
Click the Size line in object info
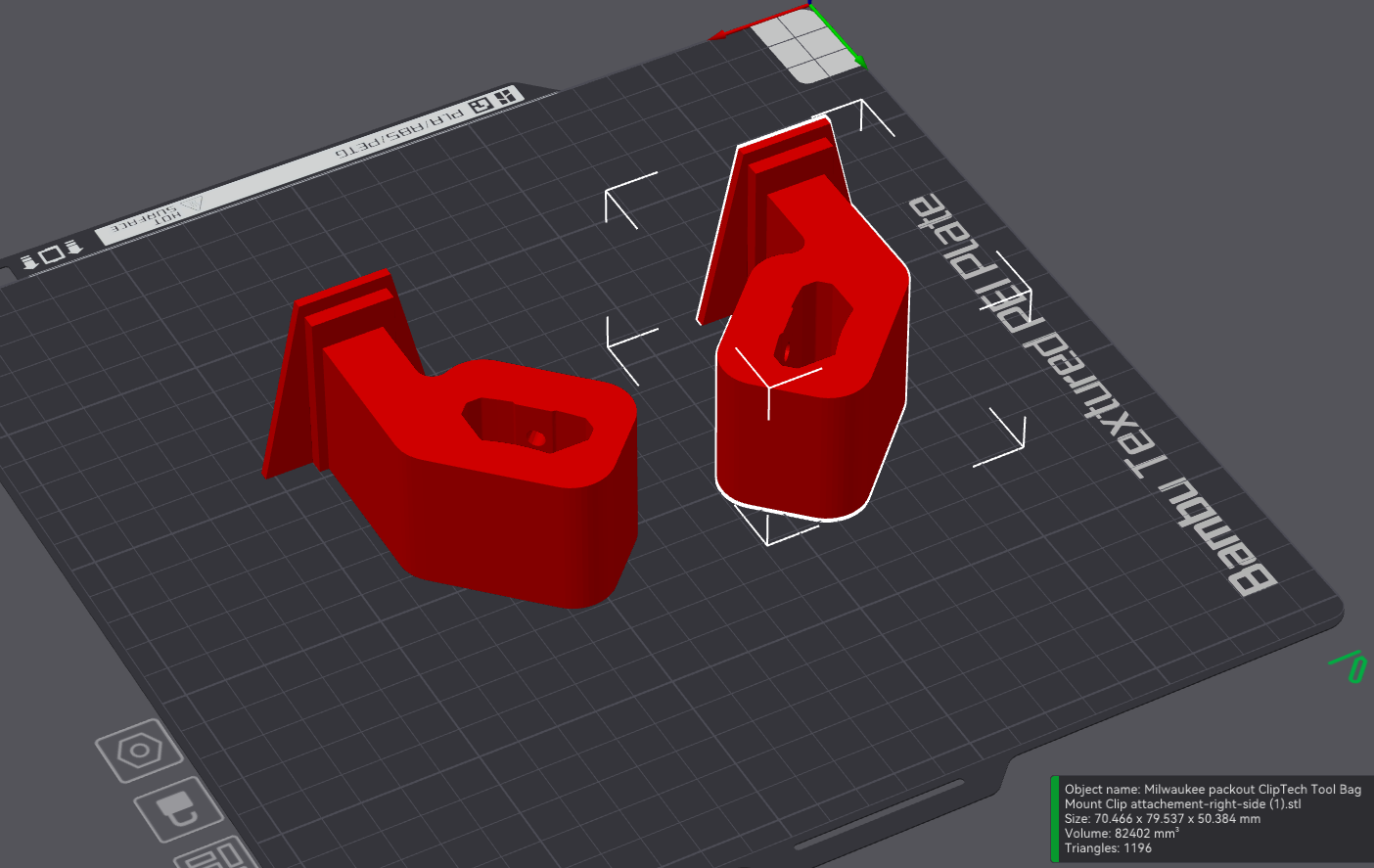[x=1162, y=819]
